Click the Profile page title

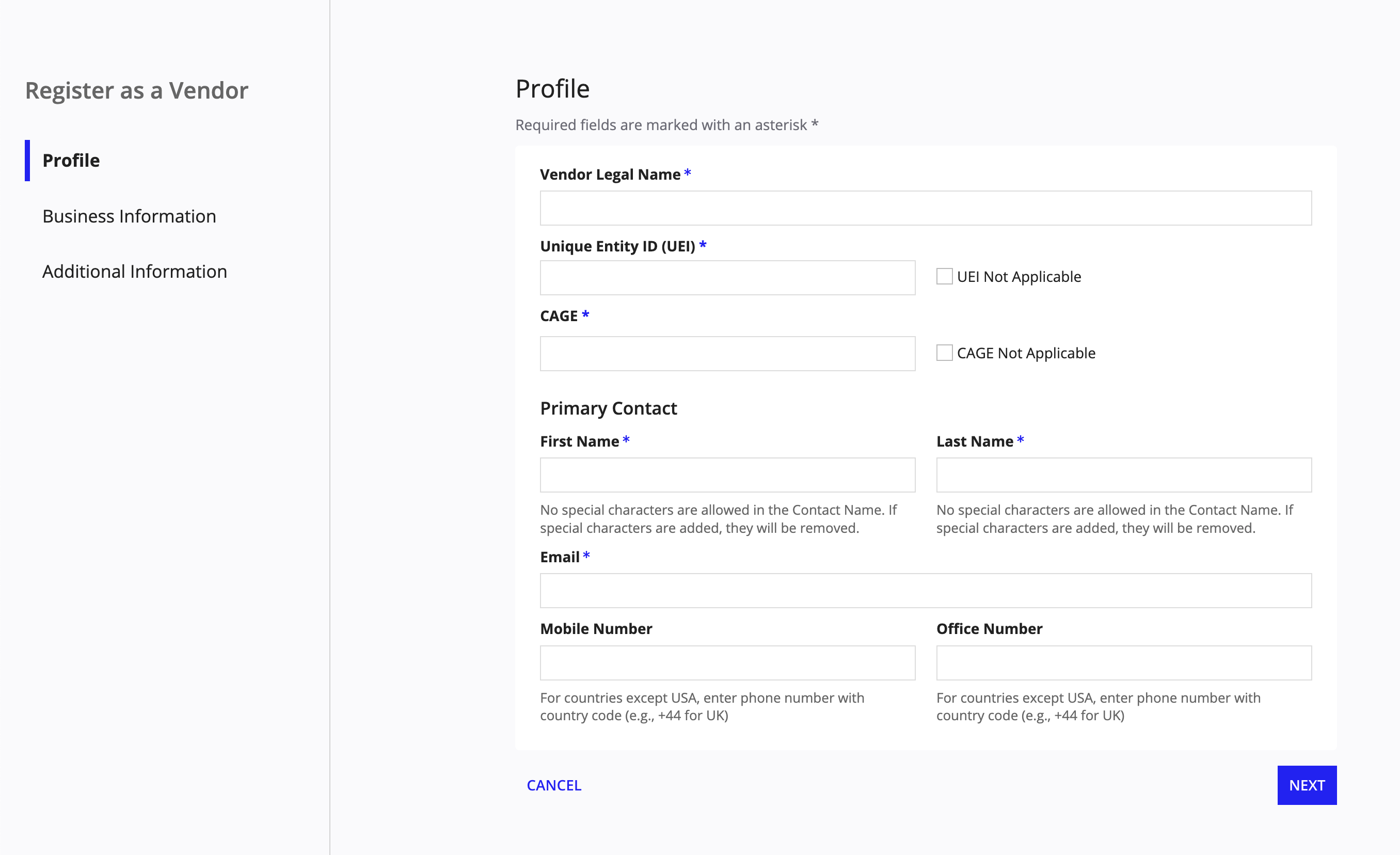click(552, 89)
